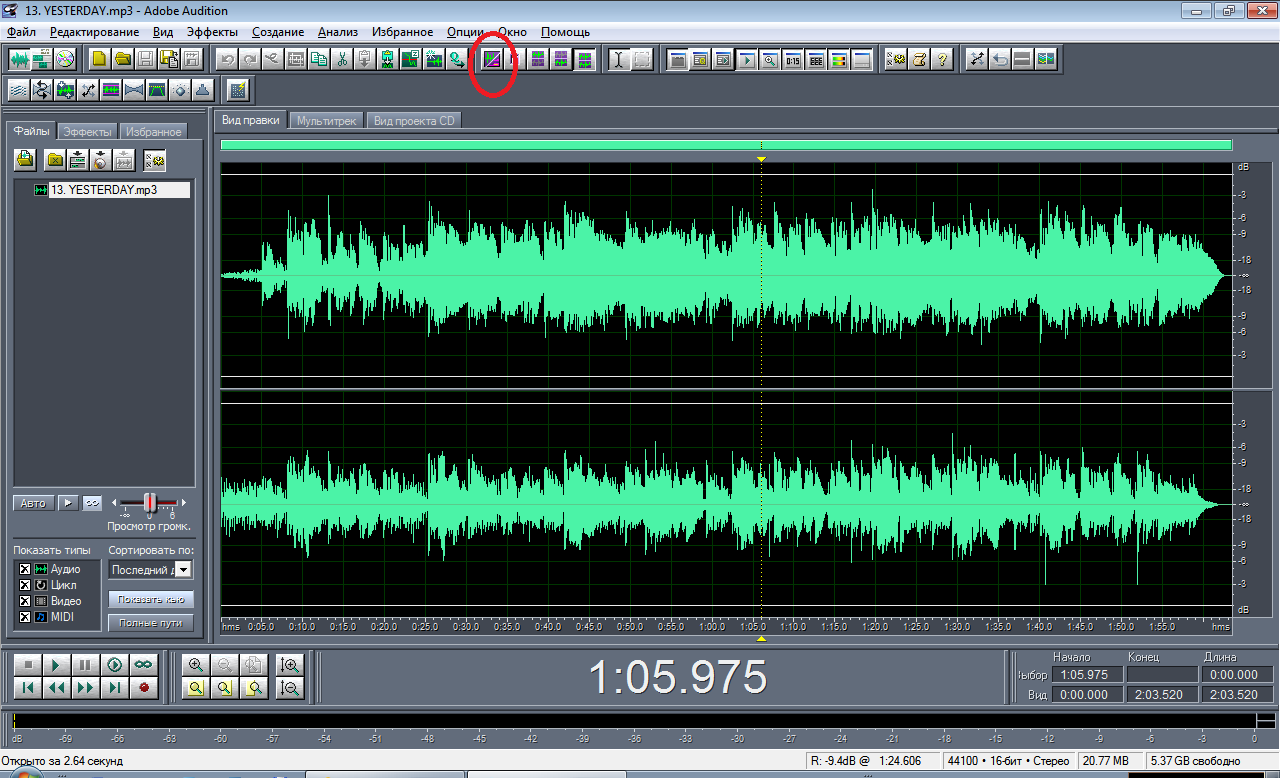
Task: Click the CD view icon in toolbar
Action: click(x=65, y=59)
